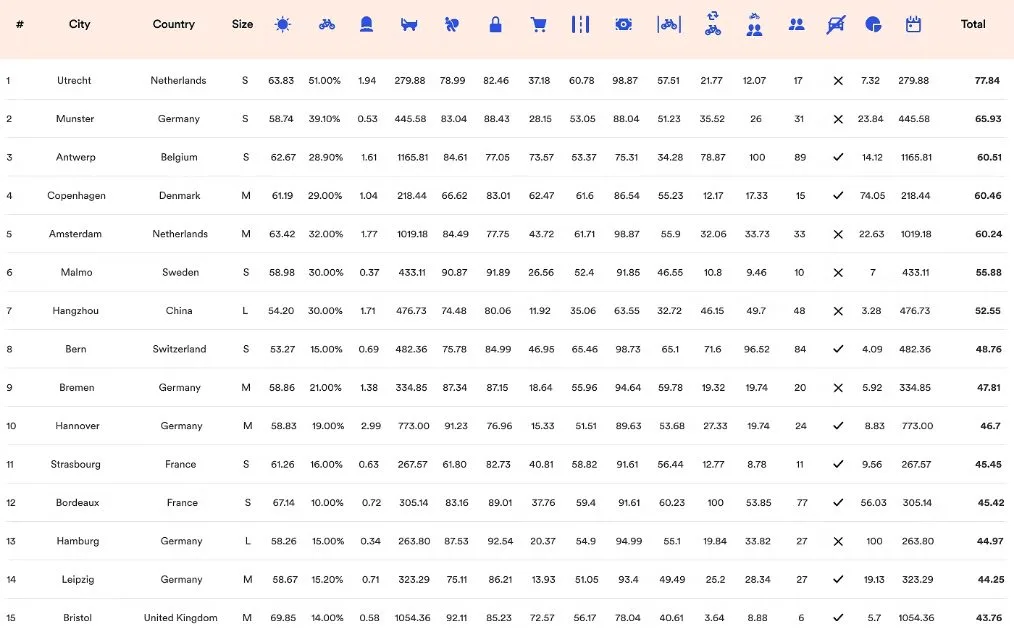
Task: Click the road lanes column icon
Action: tap(580, 25)
